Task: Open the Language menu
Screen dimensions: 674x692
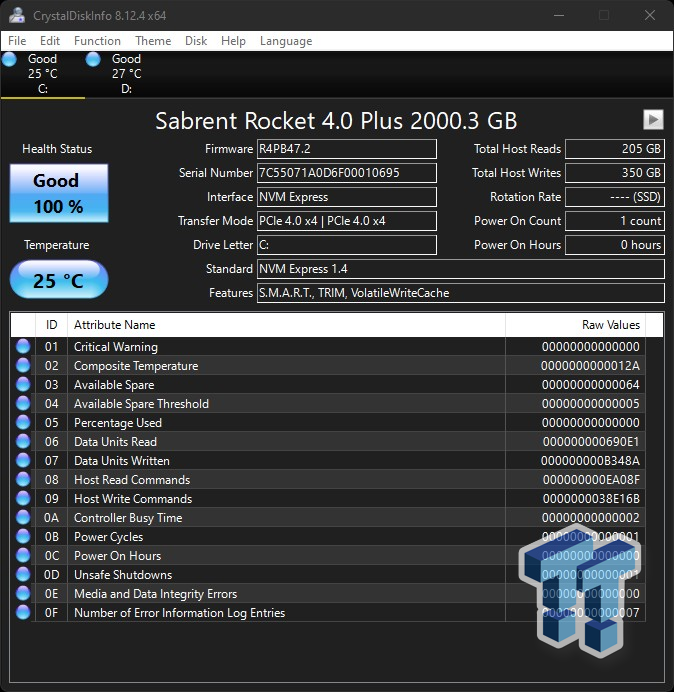Action: click(286, 41)
